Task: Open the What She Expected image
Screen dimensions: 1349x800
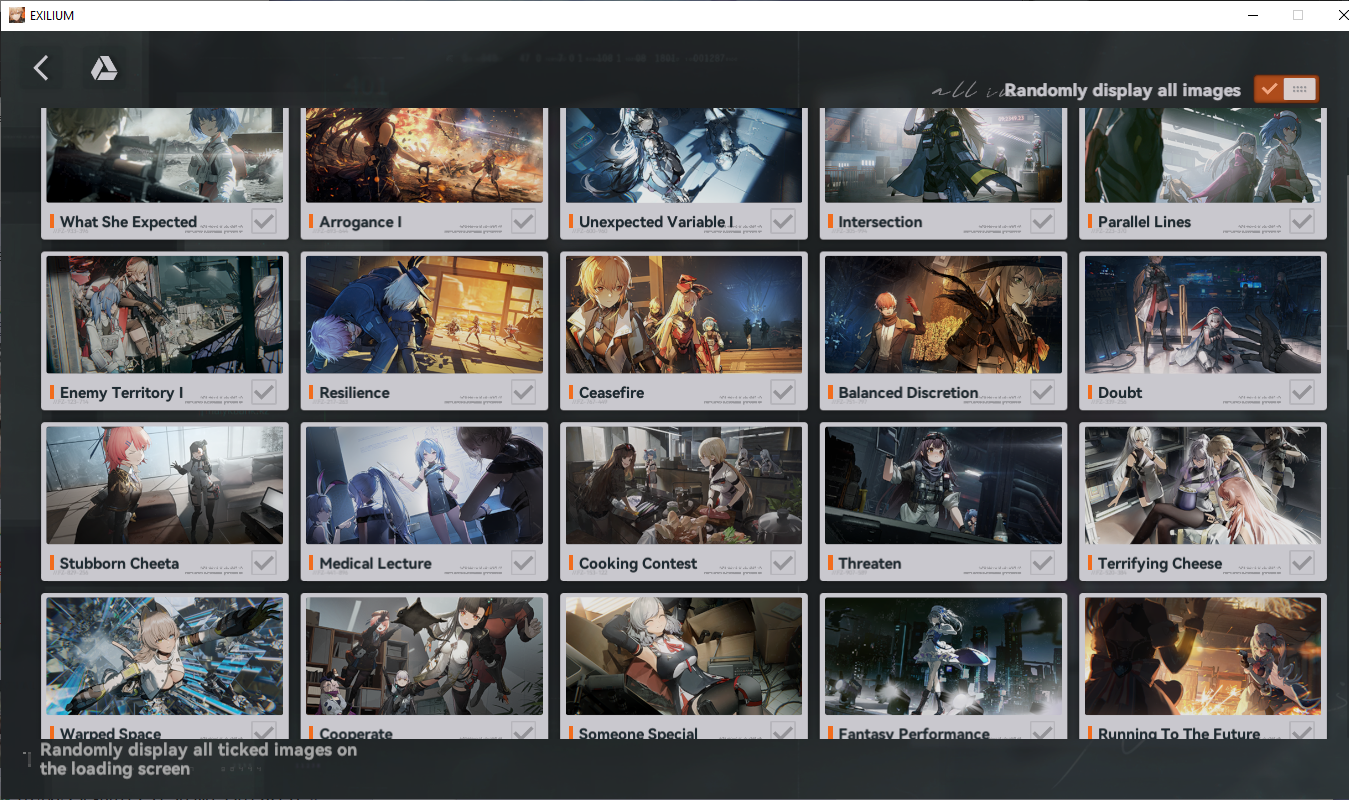Action: pos(165,156)
